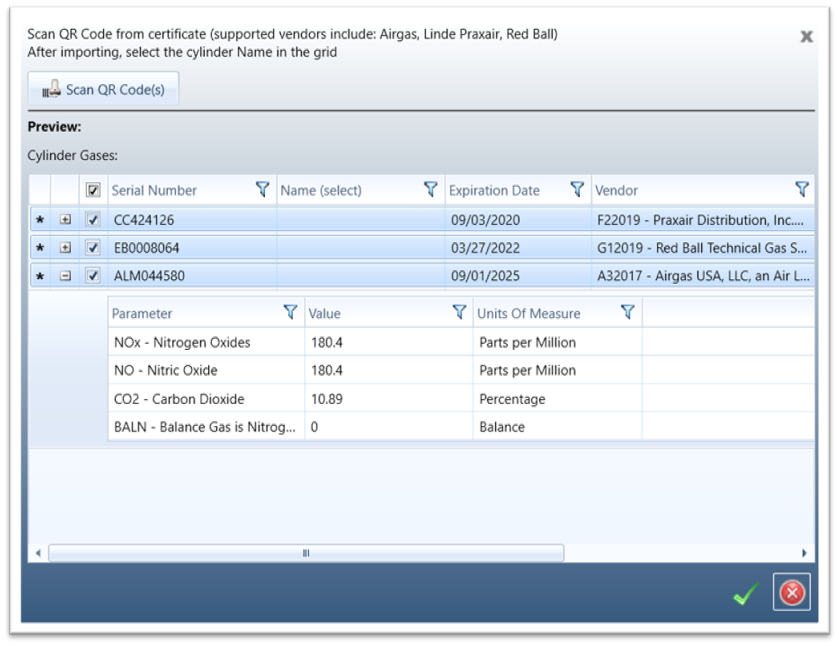The height and width of the screenshot is (646, 839).
Task: Select the Name cell for ALM044580
Action: (361, 276)
